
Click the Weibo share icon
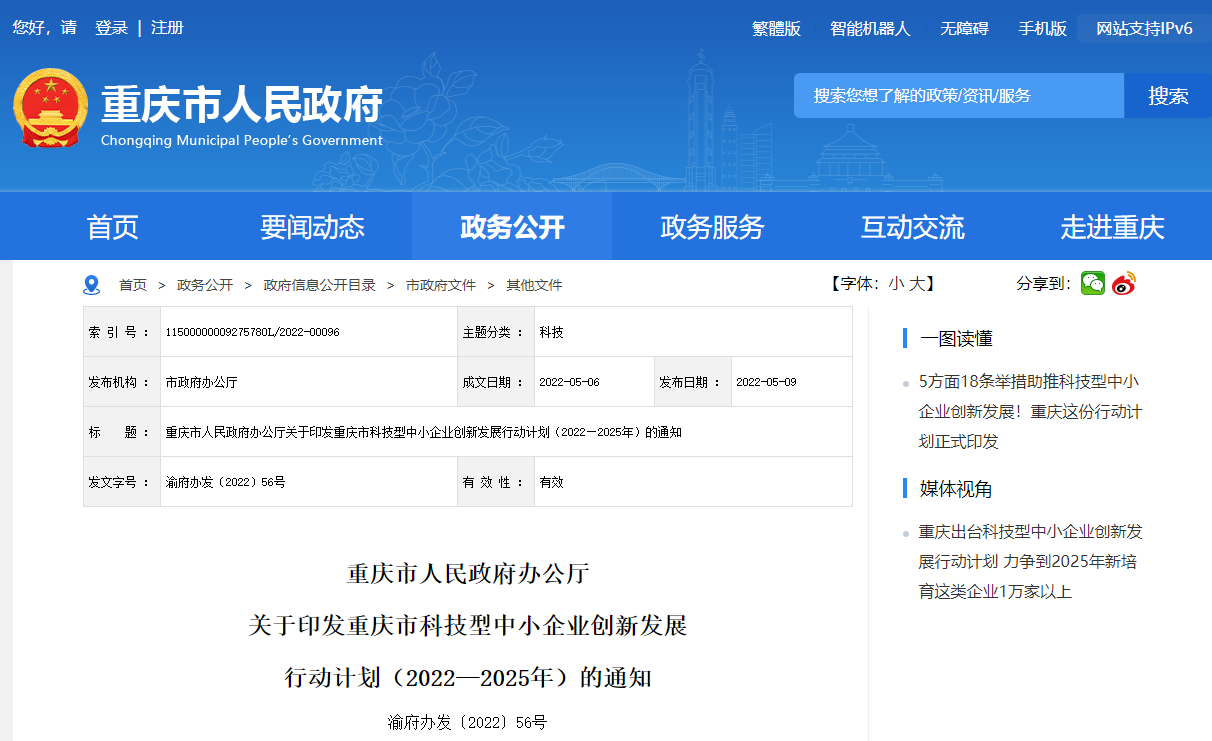pyautogui.click(x=1124, y=284)
